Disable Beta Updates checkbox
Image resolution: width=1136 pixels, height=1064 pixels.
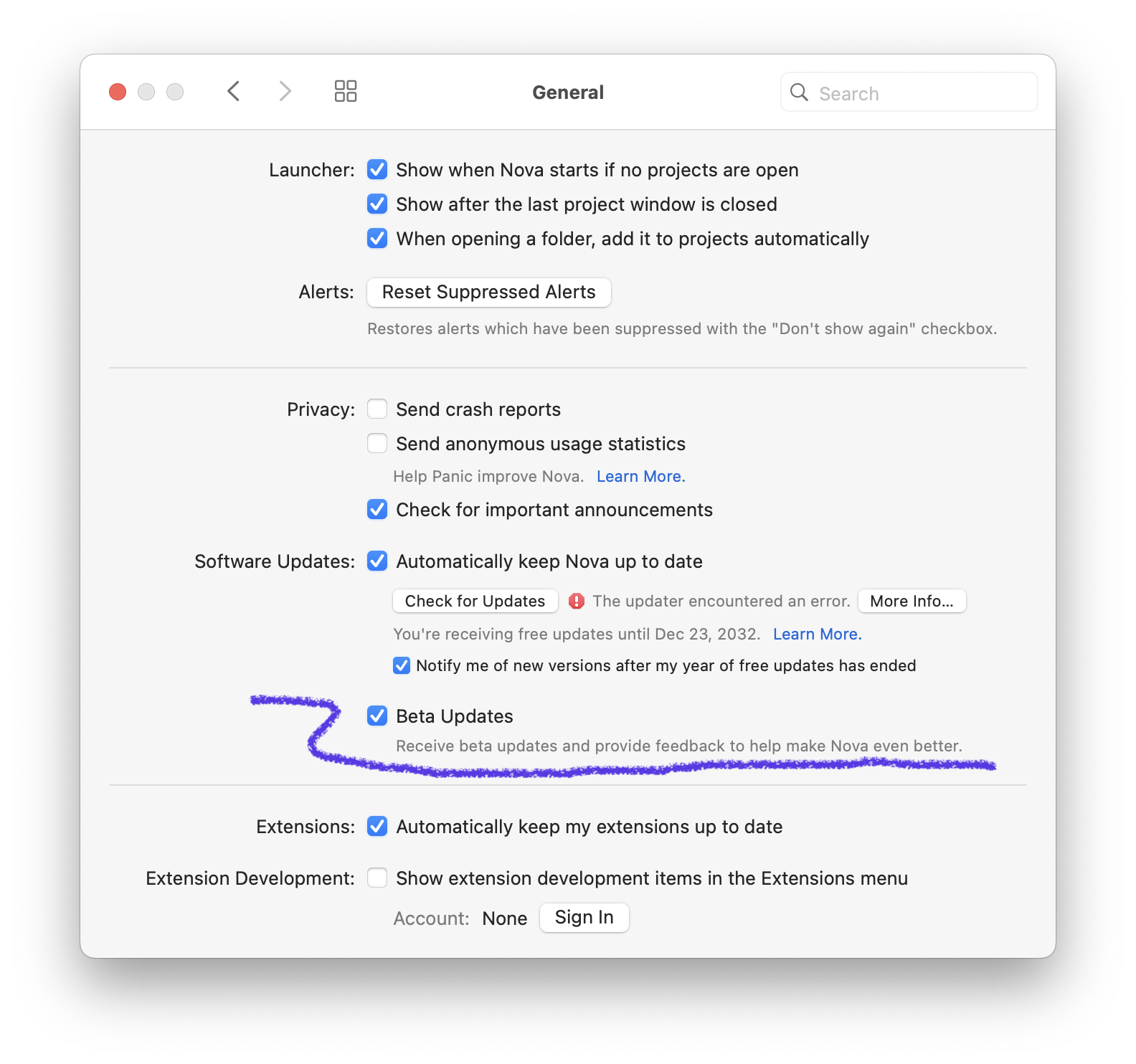pos(377,716)
